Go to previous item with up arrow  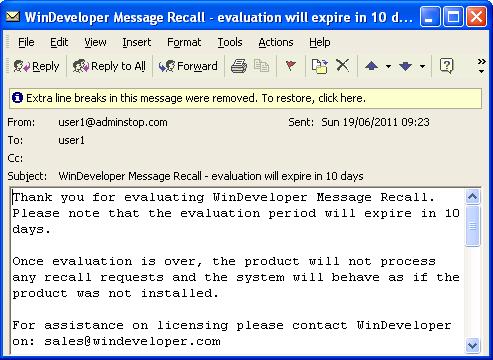[371, 66]
